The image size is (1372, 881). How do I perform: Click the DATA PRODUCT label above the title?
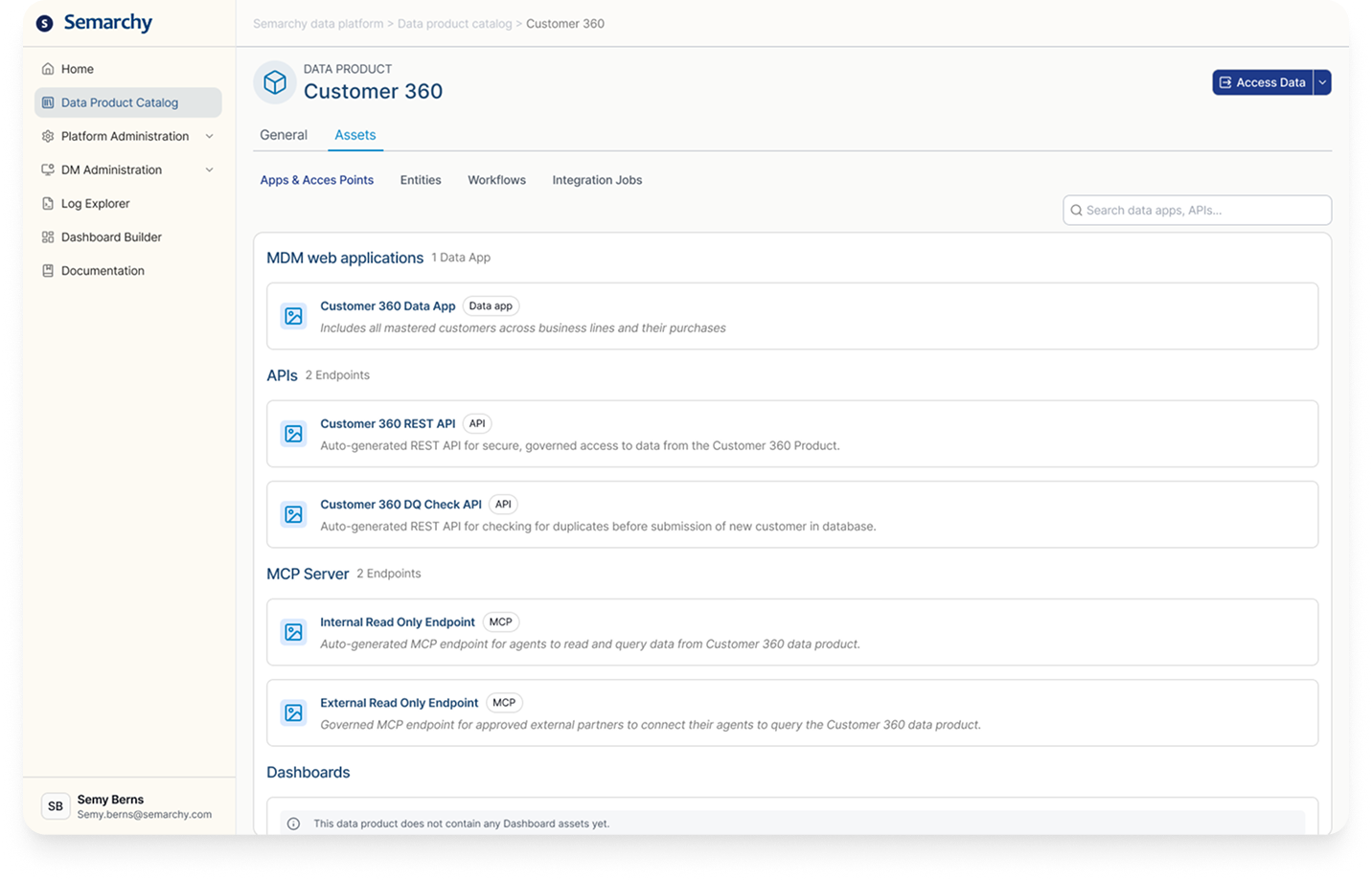click(348, 69)
